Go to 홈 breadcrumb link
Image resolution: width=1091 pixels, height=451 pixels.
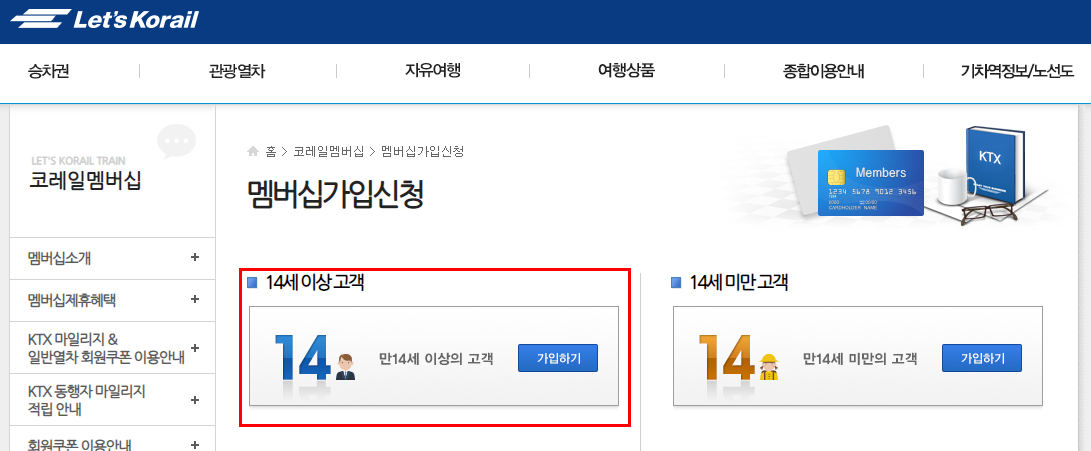[271, 151]
